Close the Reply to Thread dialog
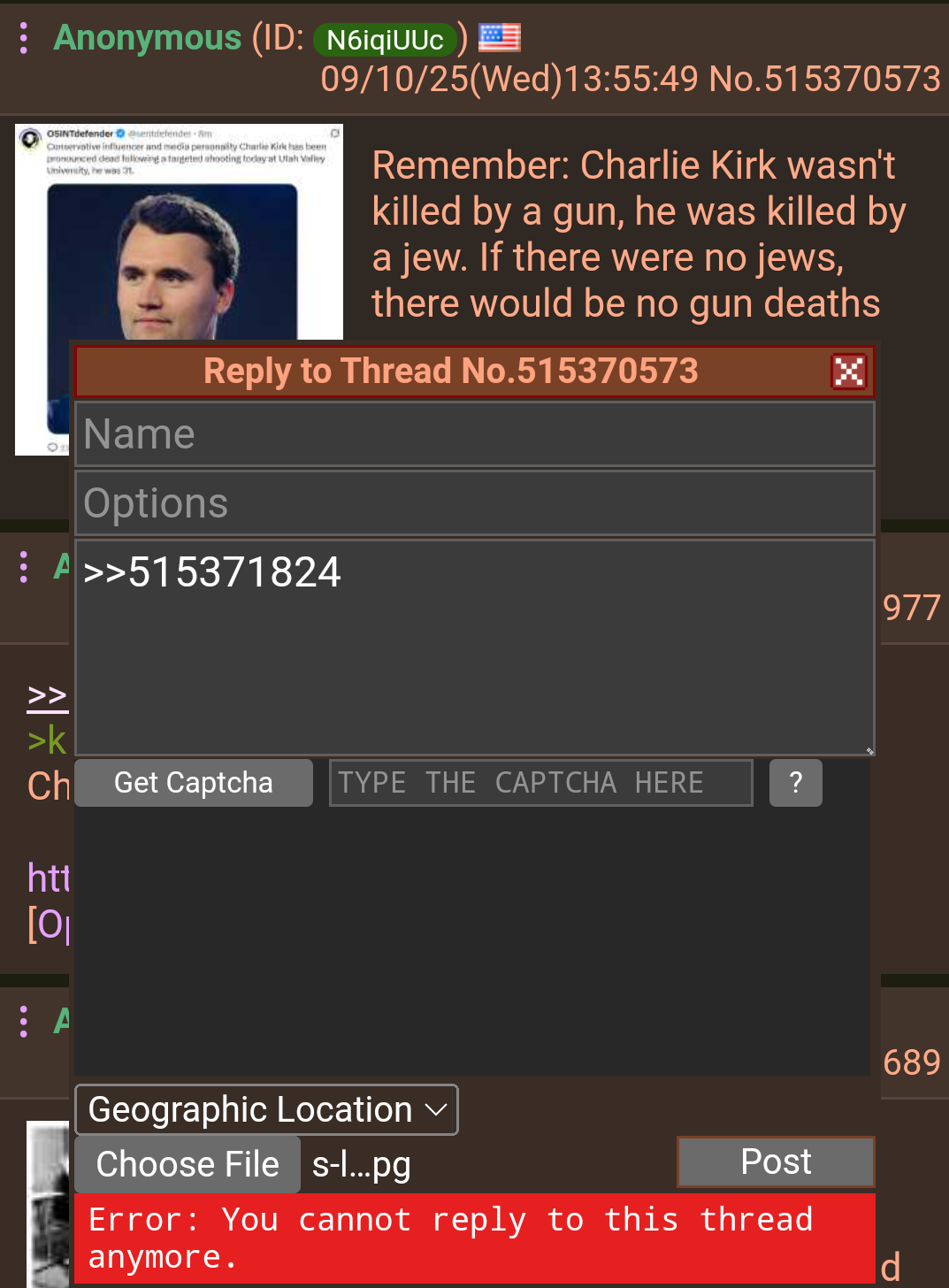This screenshot has height=1288, width=949. point(848,372)
